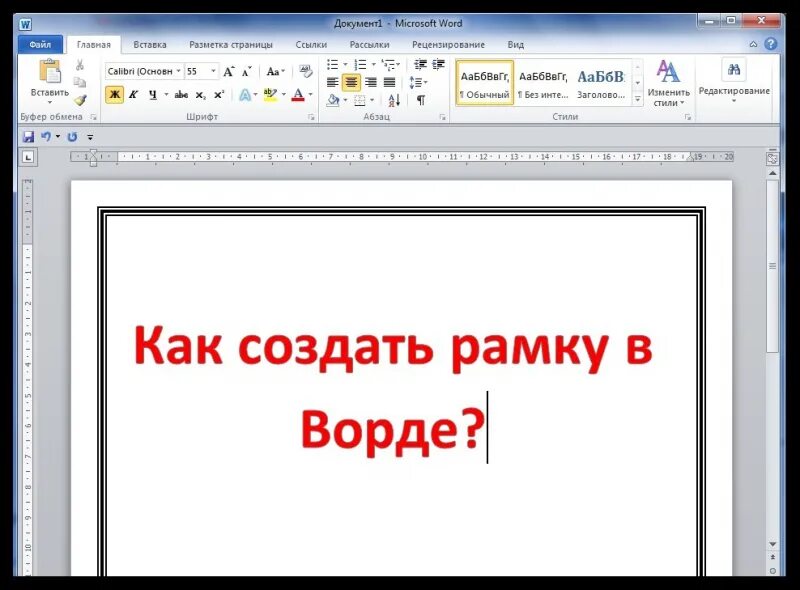Screen dimensions: 800x590
Task: Click the Redo/Repeat icon
Action: tap(72, 137)
